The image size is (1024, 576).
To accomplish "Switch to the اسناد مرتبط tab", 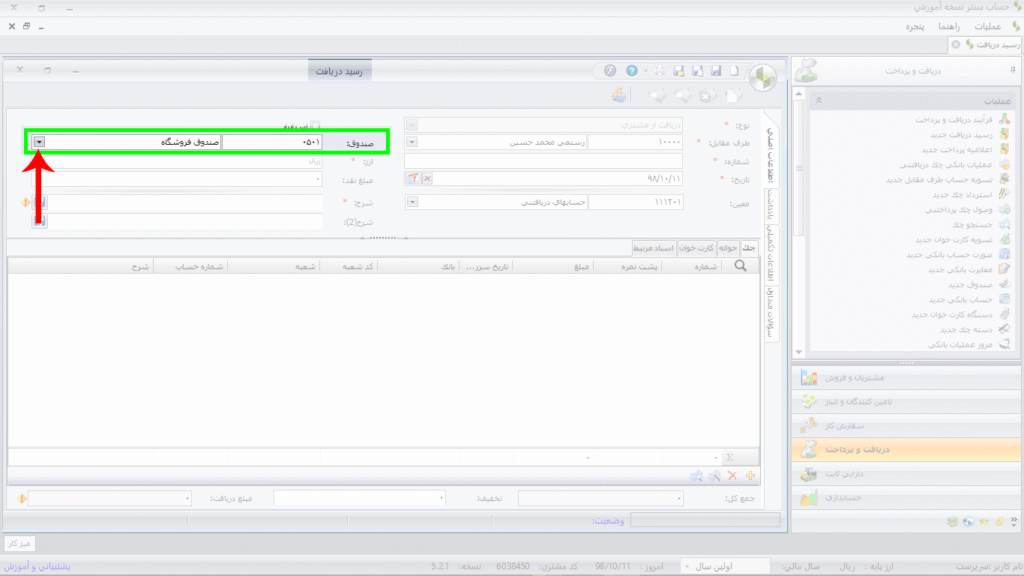I will click(653, 248).
